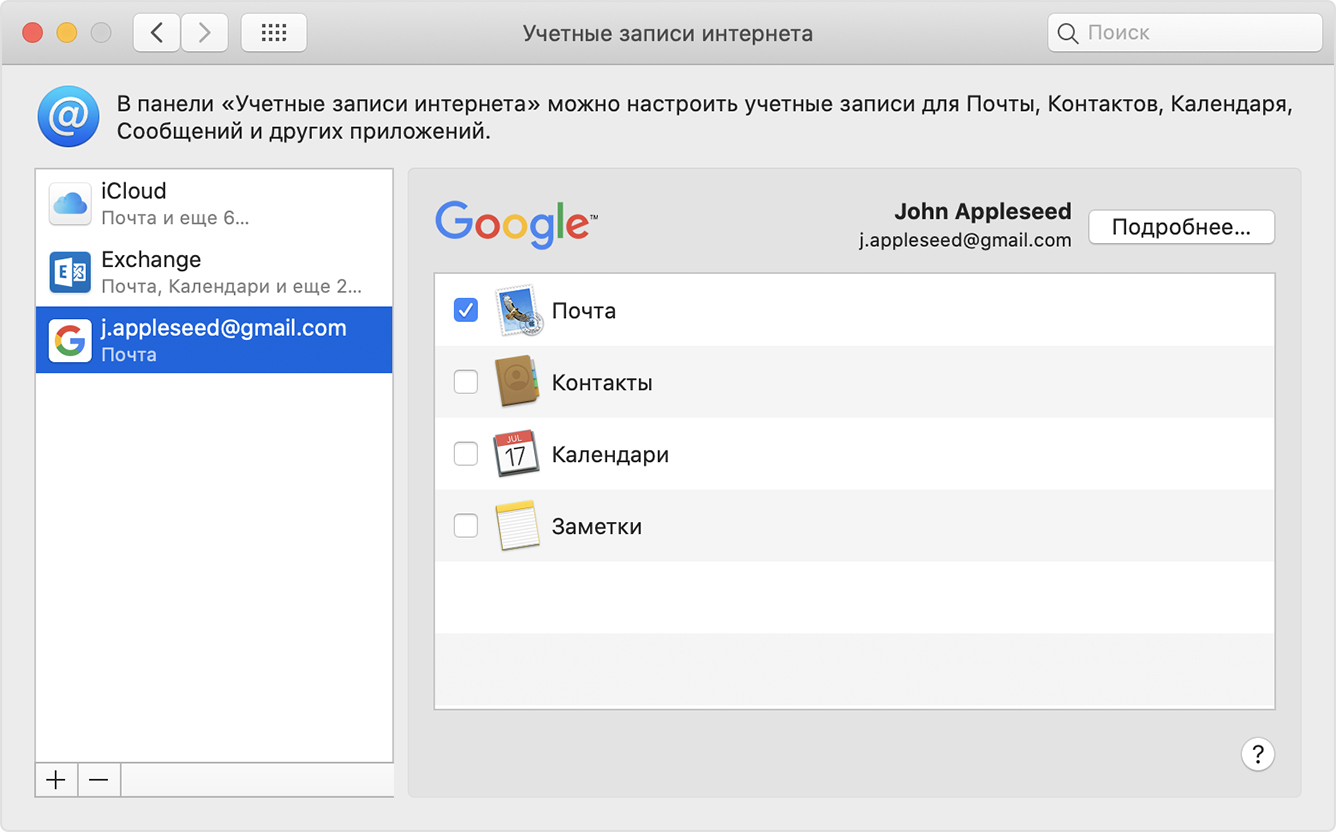Viewport: 1336px width, 832px height.
Task: Uncheck the Почта checkbox
Action: (x=466, y=310)
